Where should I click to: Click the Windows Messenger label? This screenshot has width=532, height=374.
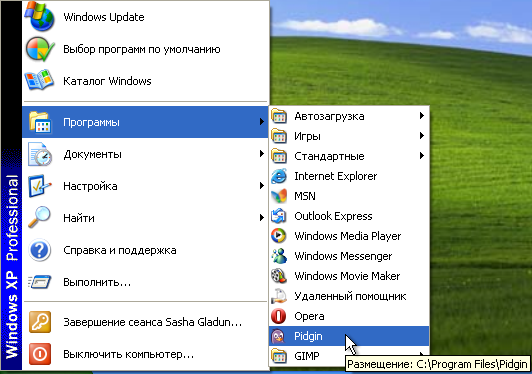click(343, 256)
